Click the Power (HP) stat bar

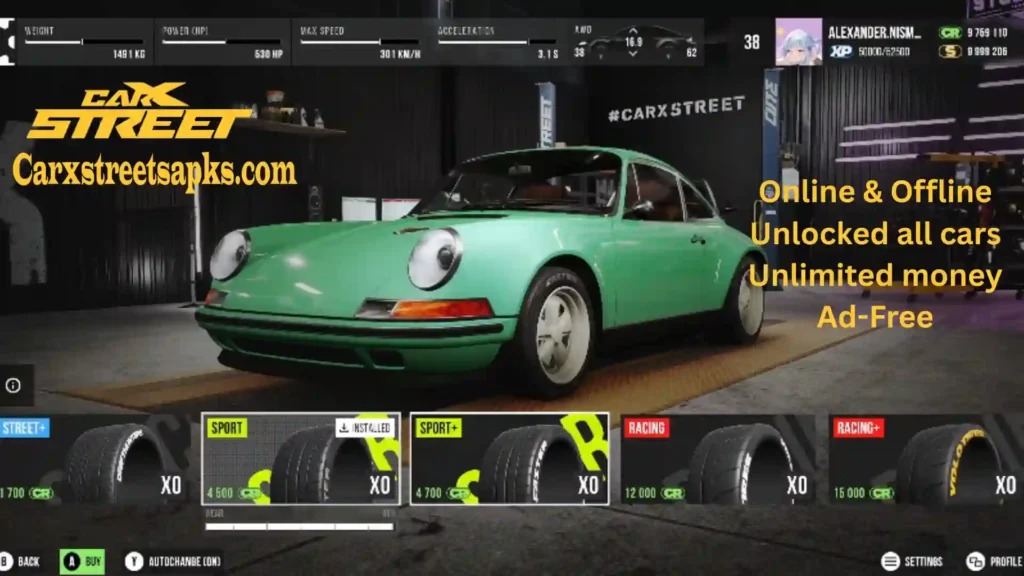[222, 42]
